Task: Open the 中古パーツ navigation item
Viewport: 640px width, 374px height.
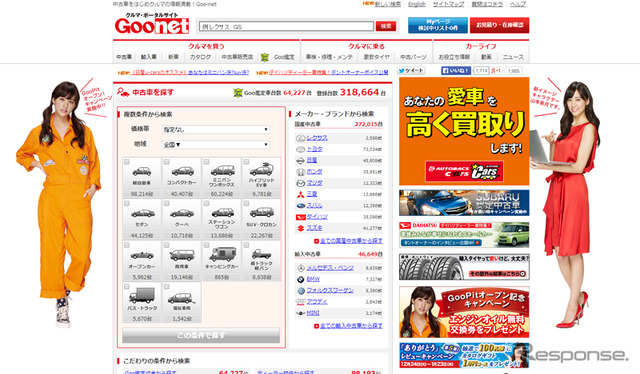Action: [x=413, y=57]
